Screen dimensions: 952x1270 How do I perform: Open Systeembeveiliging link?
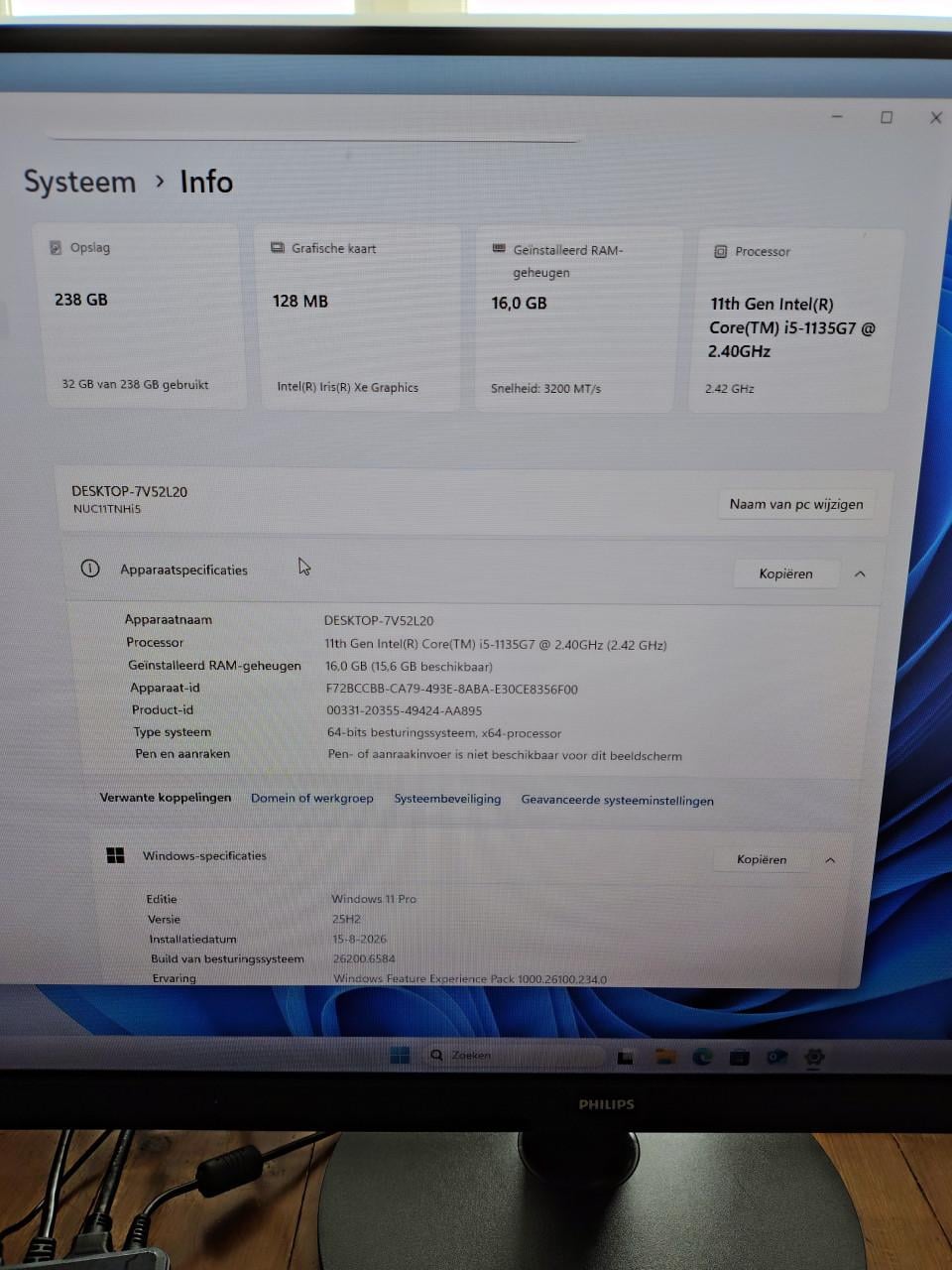pos(447,799)
